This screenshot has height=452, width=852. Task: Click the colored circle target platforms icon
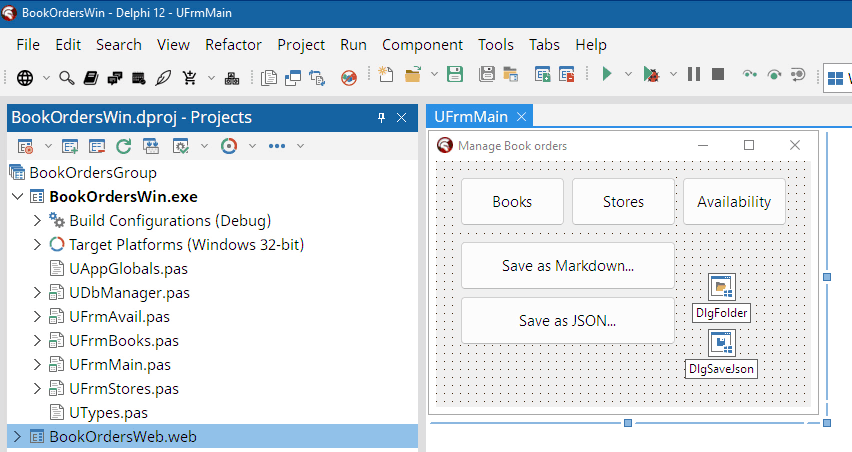(229, 146)
